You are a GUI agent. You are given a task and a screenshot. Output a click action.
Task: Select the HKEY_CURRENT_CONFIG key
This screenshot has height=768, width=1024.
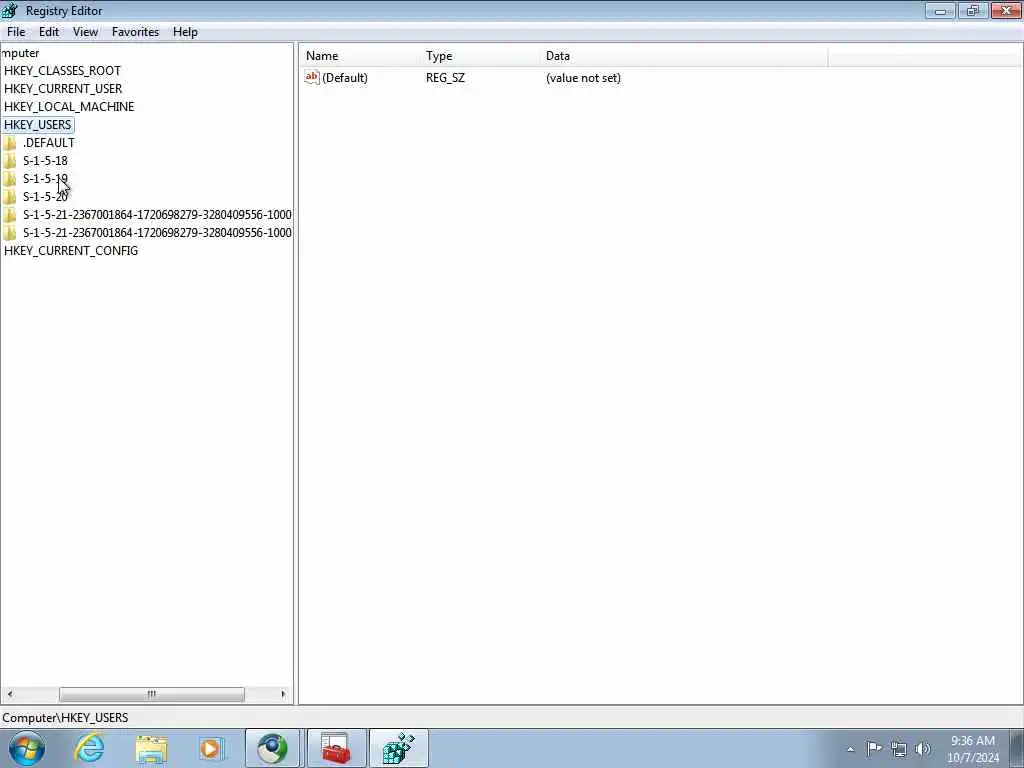coord(71,251)
